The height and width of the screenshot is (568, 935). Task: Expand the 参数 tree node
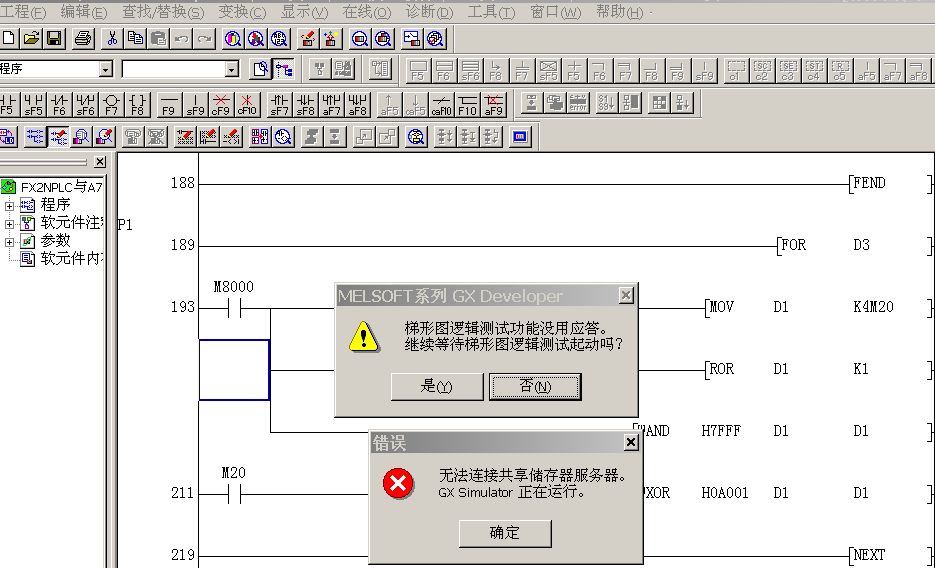(x=10, y=241)
